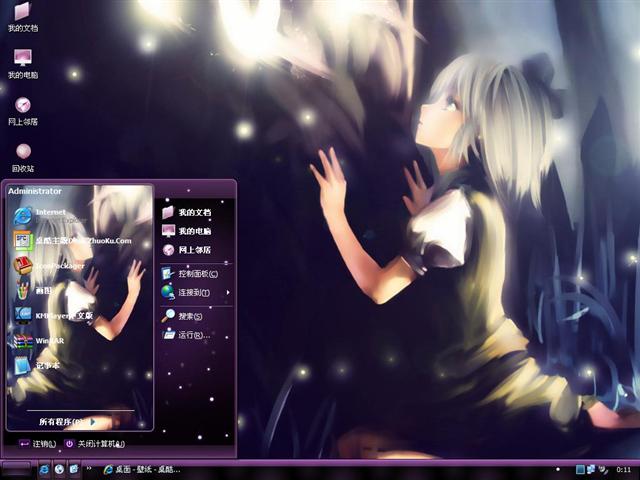
Task: Switch to 桌面 - 壁纸 taskbar window
Action: pos(142,470)
